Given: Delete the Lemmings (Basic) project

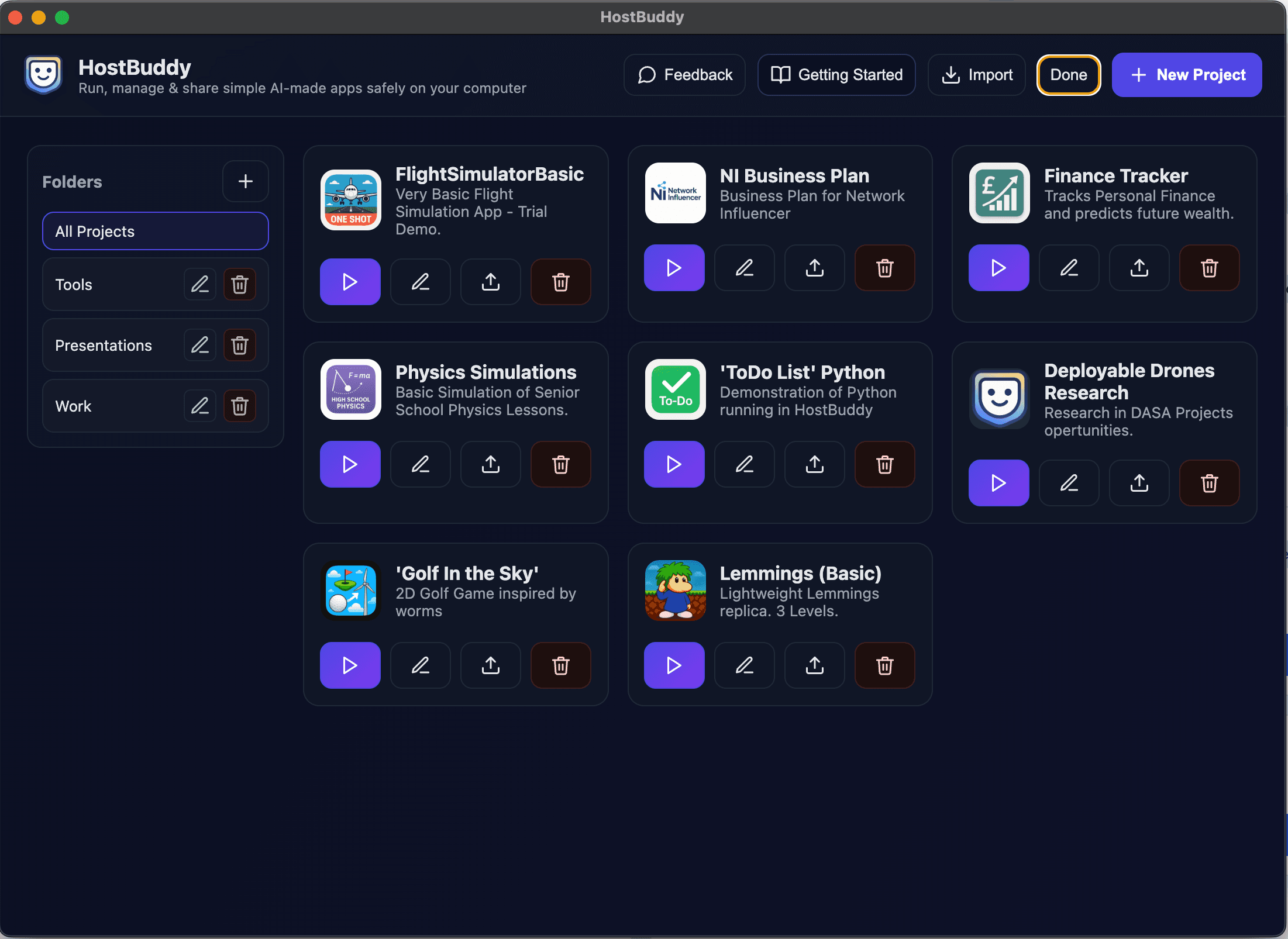Looking at the screenshot, I should 884,665.
